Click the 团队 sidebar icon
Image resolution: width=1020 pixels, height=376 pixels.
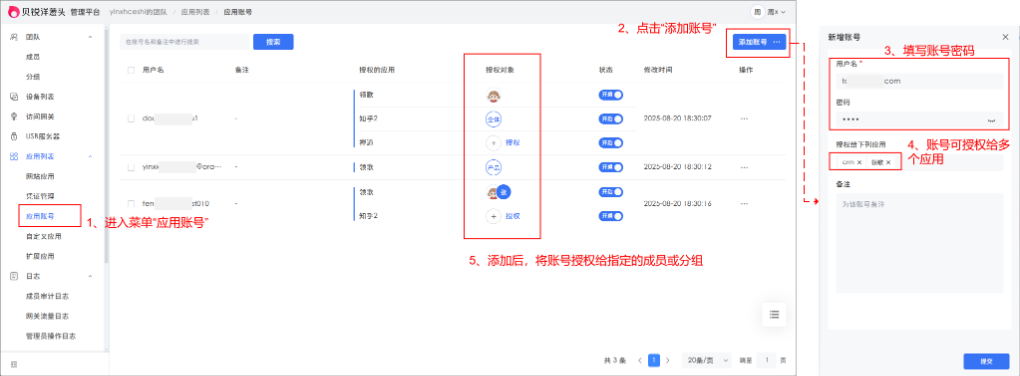tap(14, 37)
